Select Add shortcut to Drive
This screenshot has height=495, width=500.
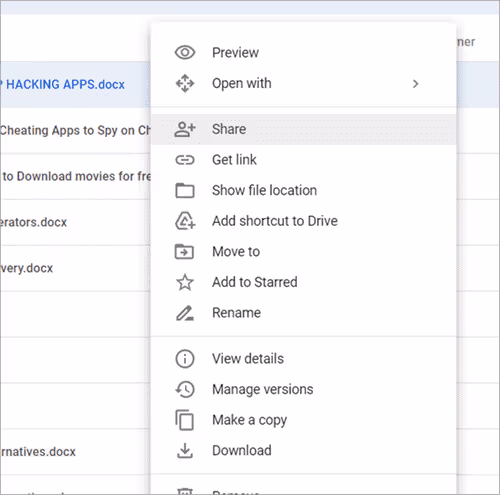pos(304,221)
